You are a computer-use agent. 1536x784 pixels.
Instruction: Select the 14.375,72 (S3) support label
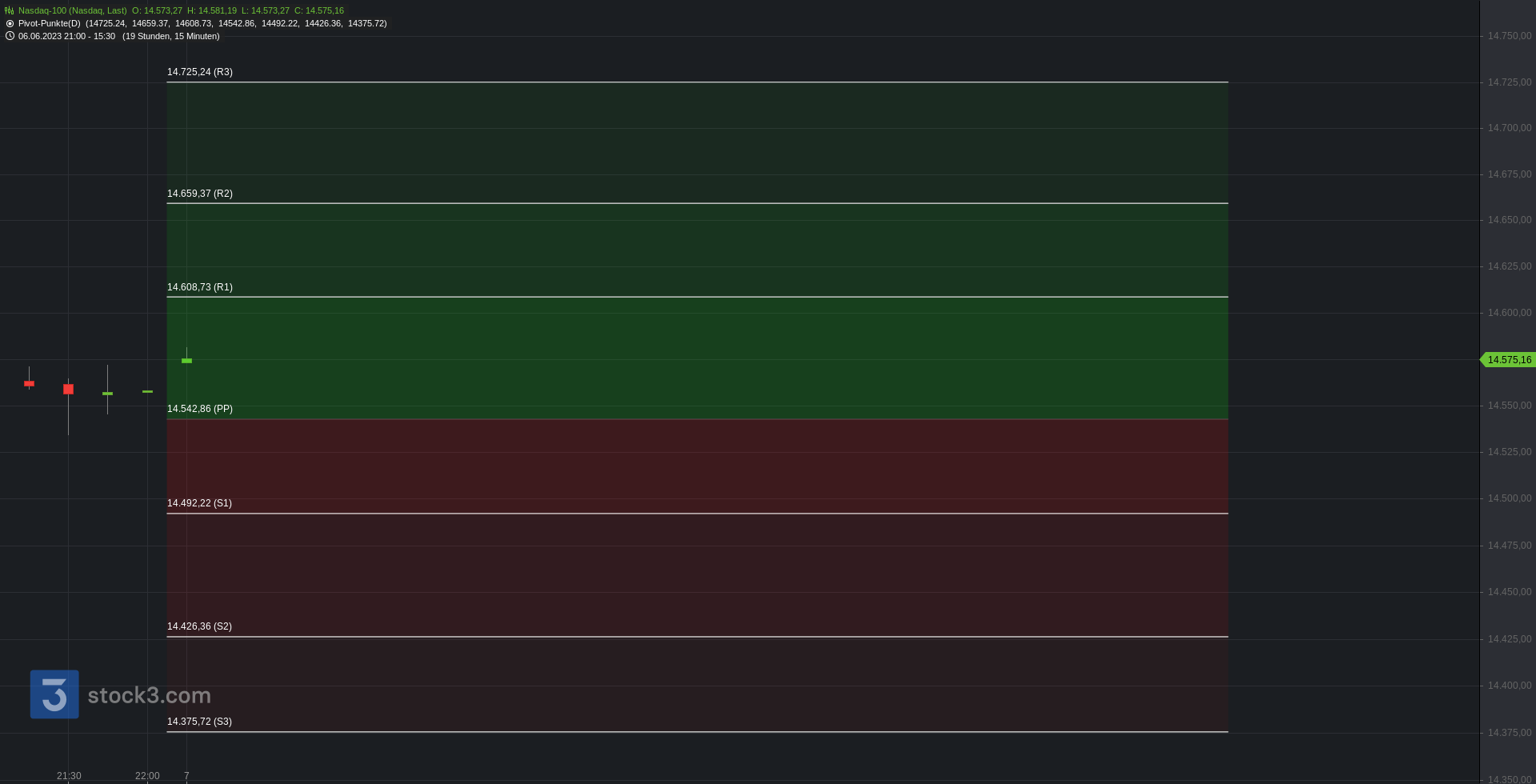[199, 722]
